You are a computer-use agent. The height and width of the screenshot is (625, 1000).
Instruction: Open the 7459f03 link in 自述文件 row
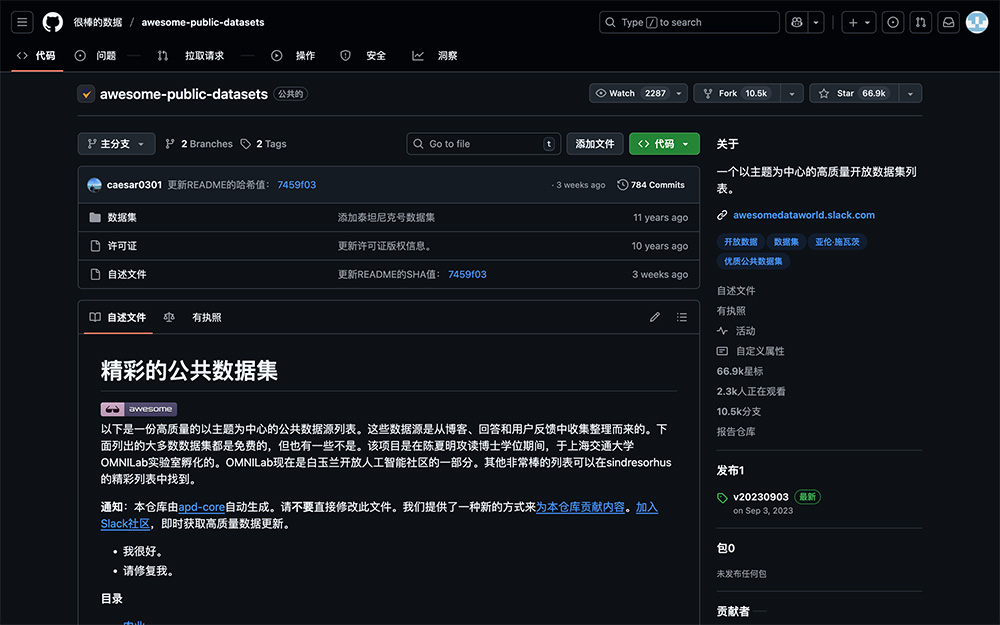click(x=467, y=274)
